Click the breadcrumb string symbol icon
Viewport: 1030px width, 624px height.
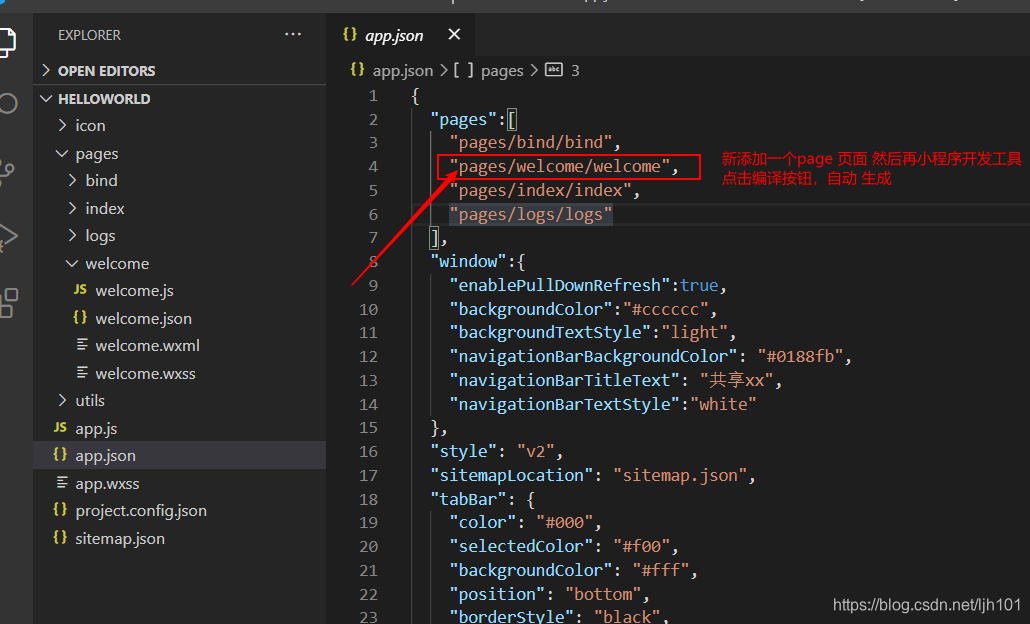pyautogui.click(x=554, y=70)
